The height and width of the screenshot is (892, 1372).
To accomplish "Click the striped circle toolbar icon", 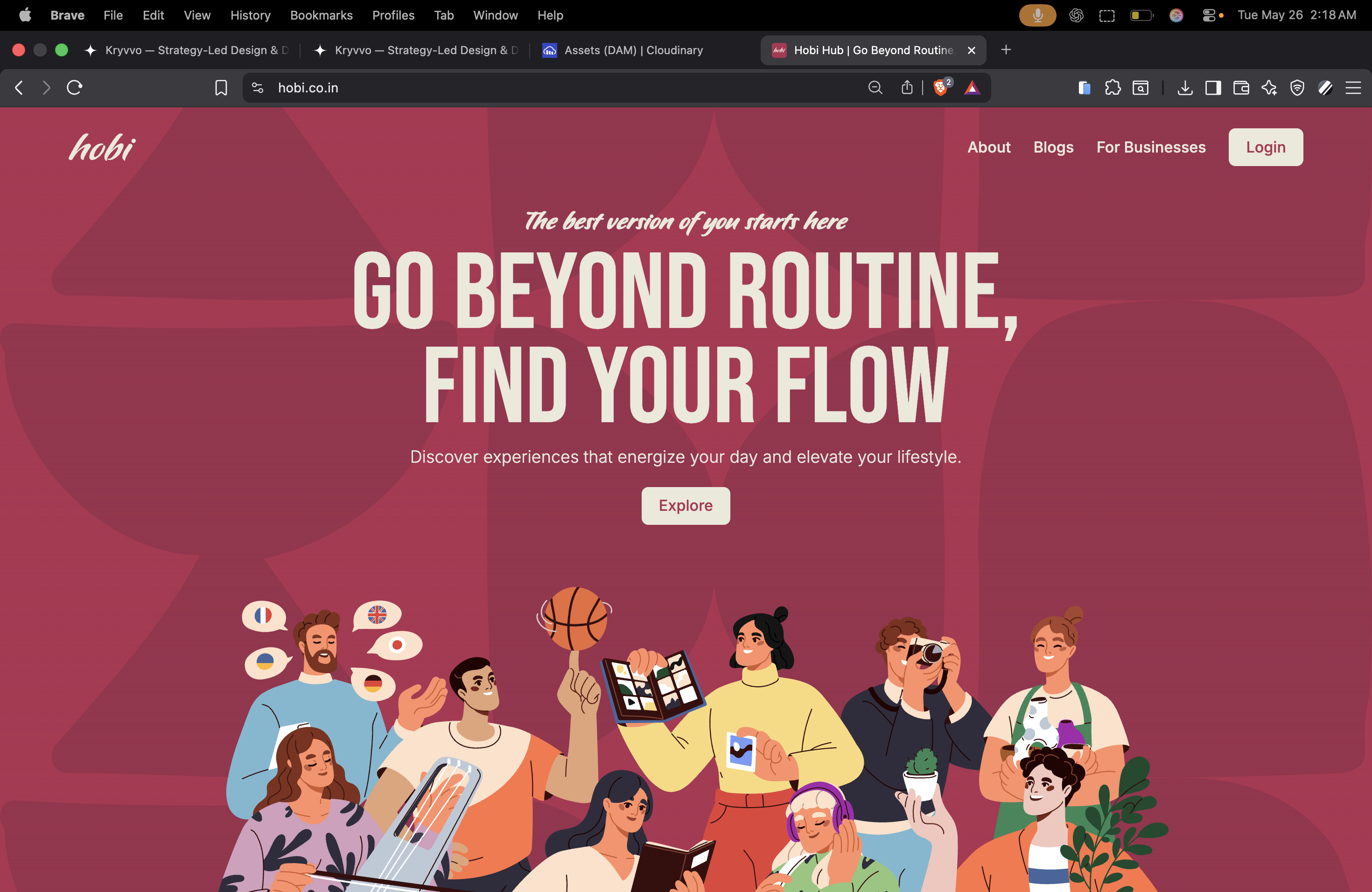I will 1325,88.
